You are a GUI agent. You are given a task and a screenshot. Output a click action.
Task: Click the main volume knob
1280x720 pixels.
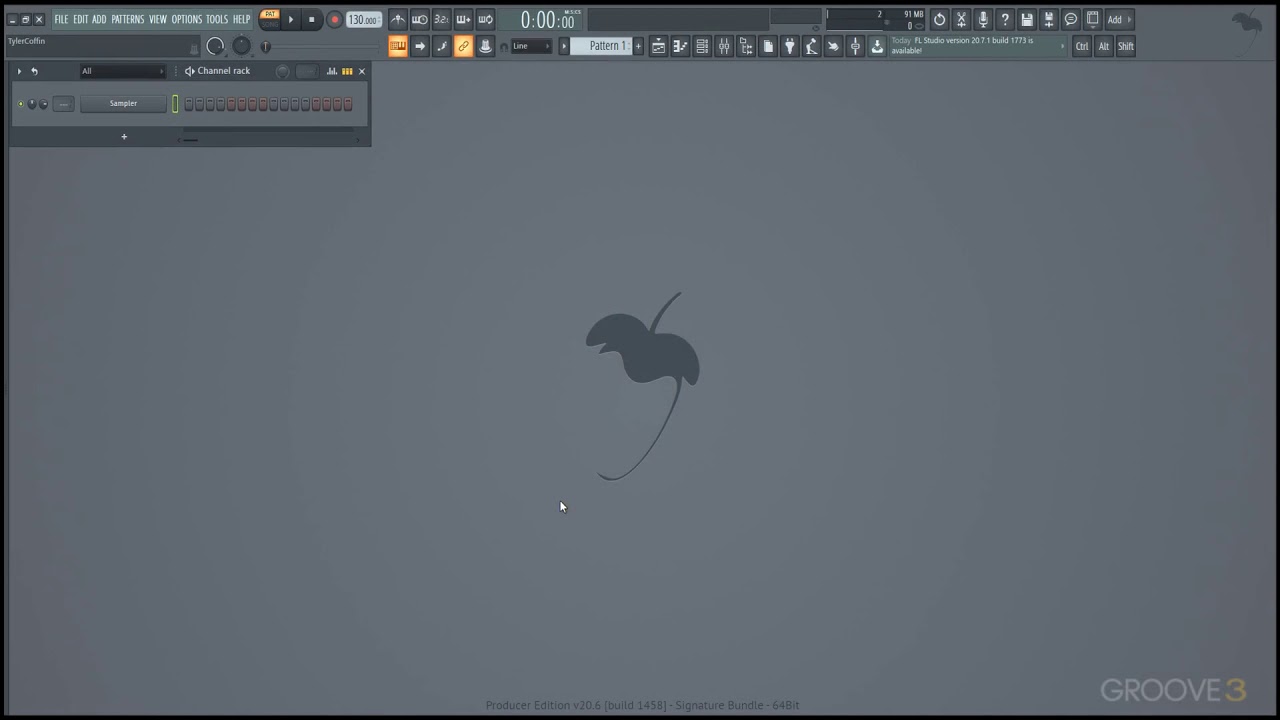(x=215, y=46)
